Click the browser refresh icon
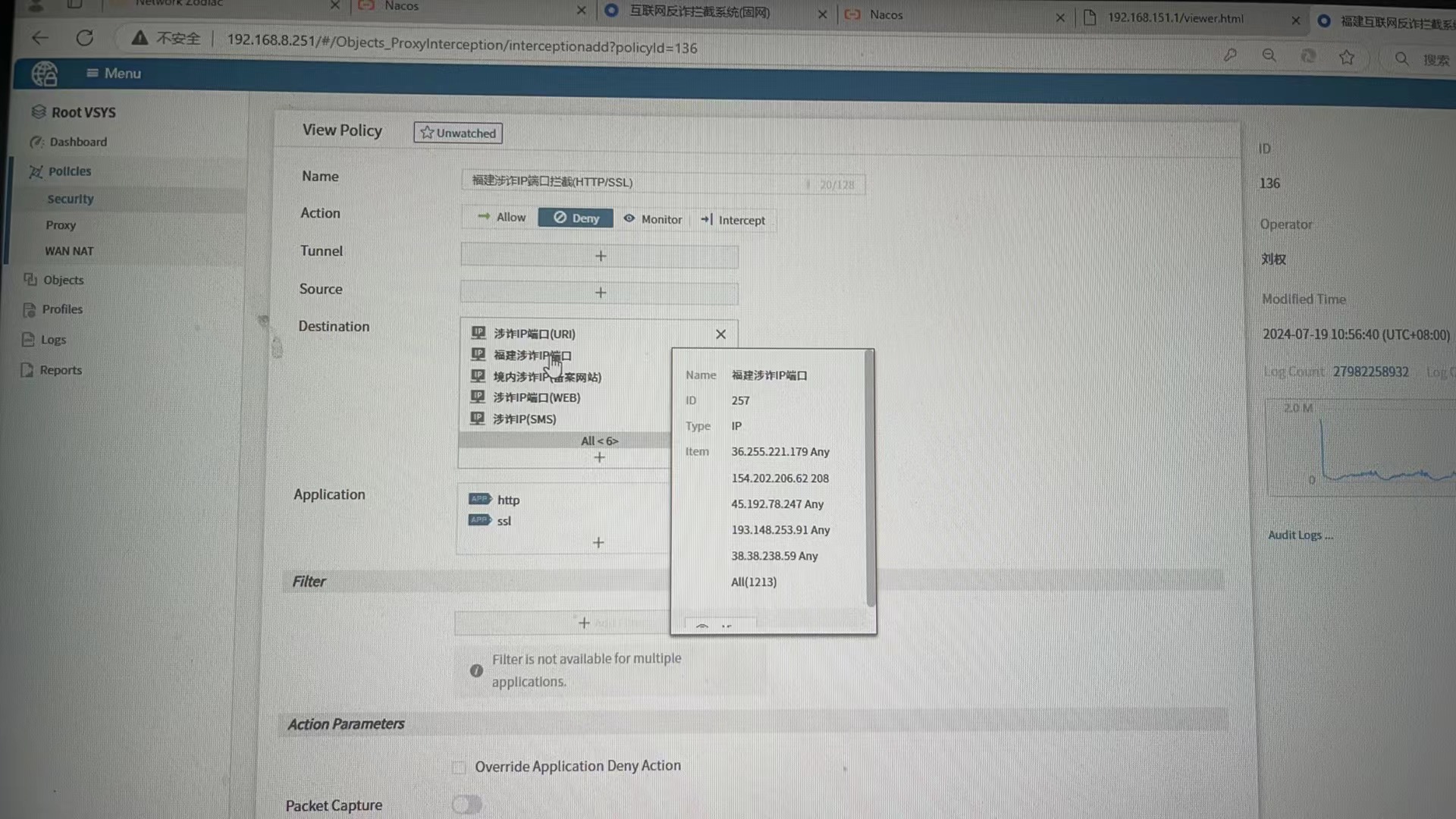Viewport: 1456px width, 819px height. click(x=85, y=38)
